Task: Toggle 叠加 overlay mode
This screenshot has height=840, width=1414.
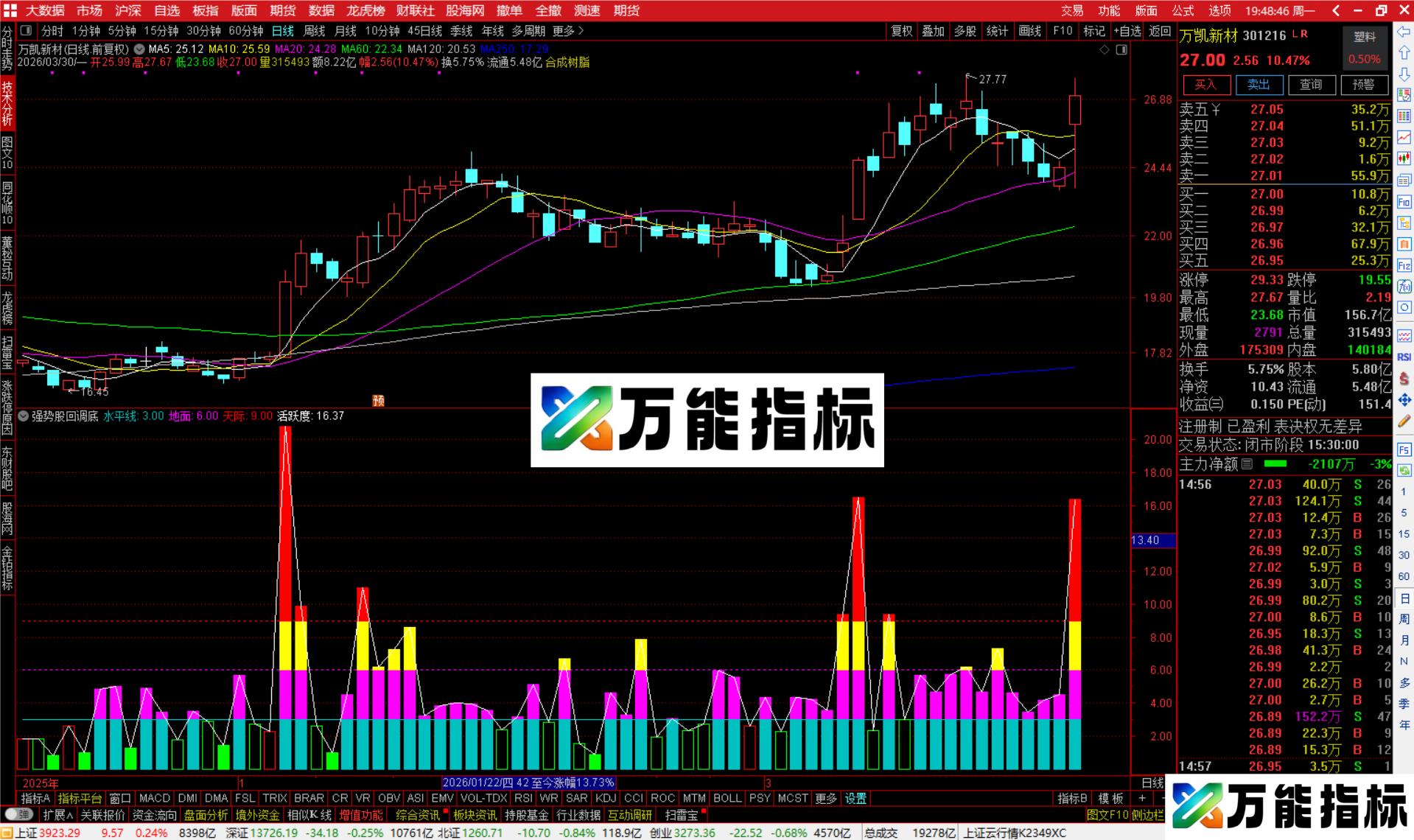Action: (933, 32)
